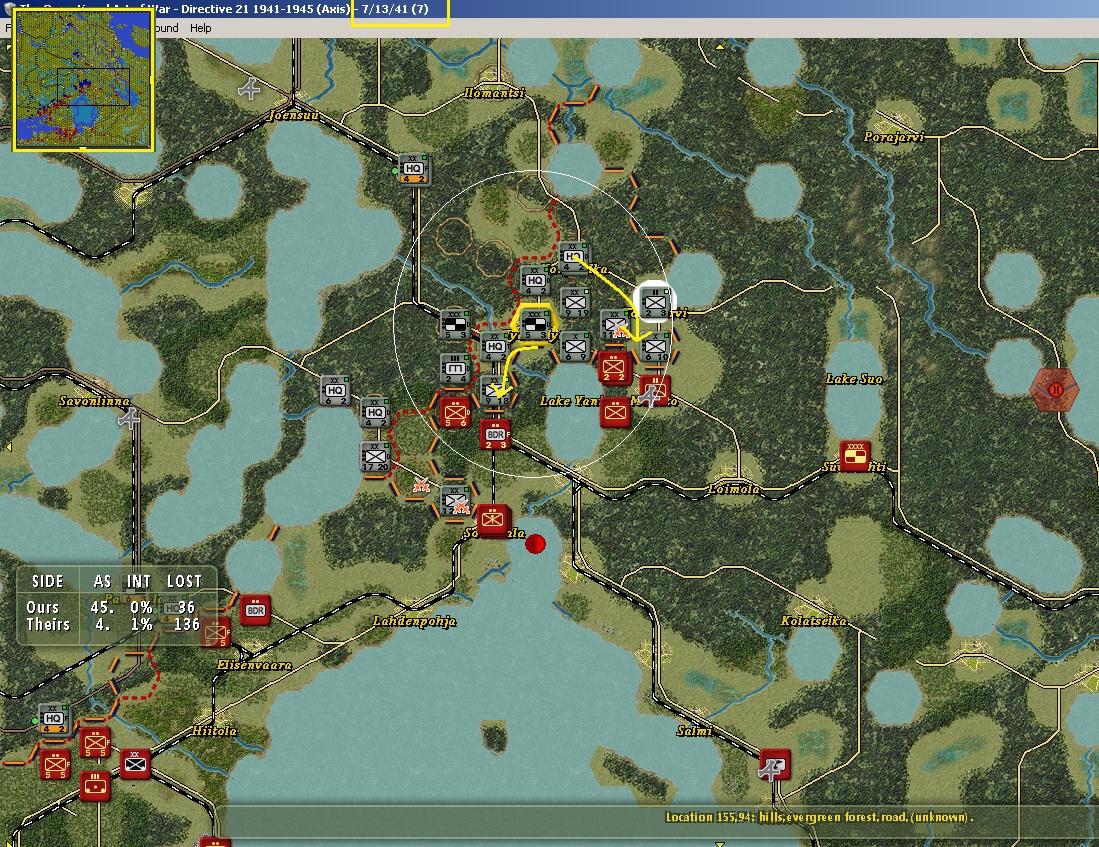
Task: Click the LOST column header
Action: coord(184,581)
